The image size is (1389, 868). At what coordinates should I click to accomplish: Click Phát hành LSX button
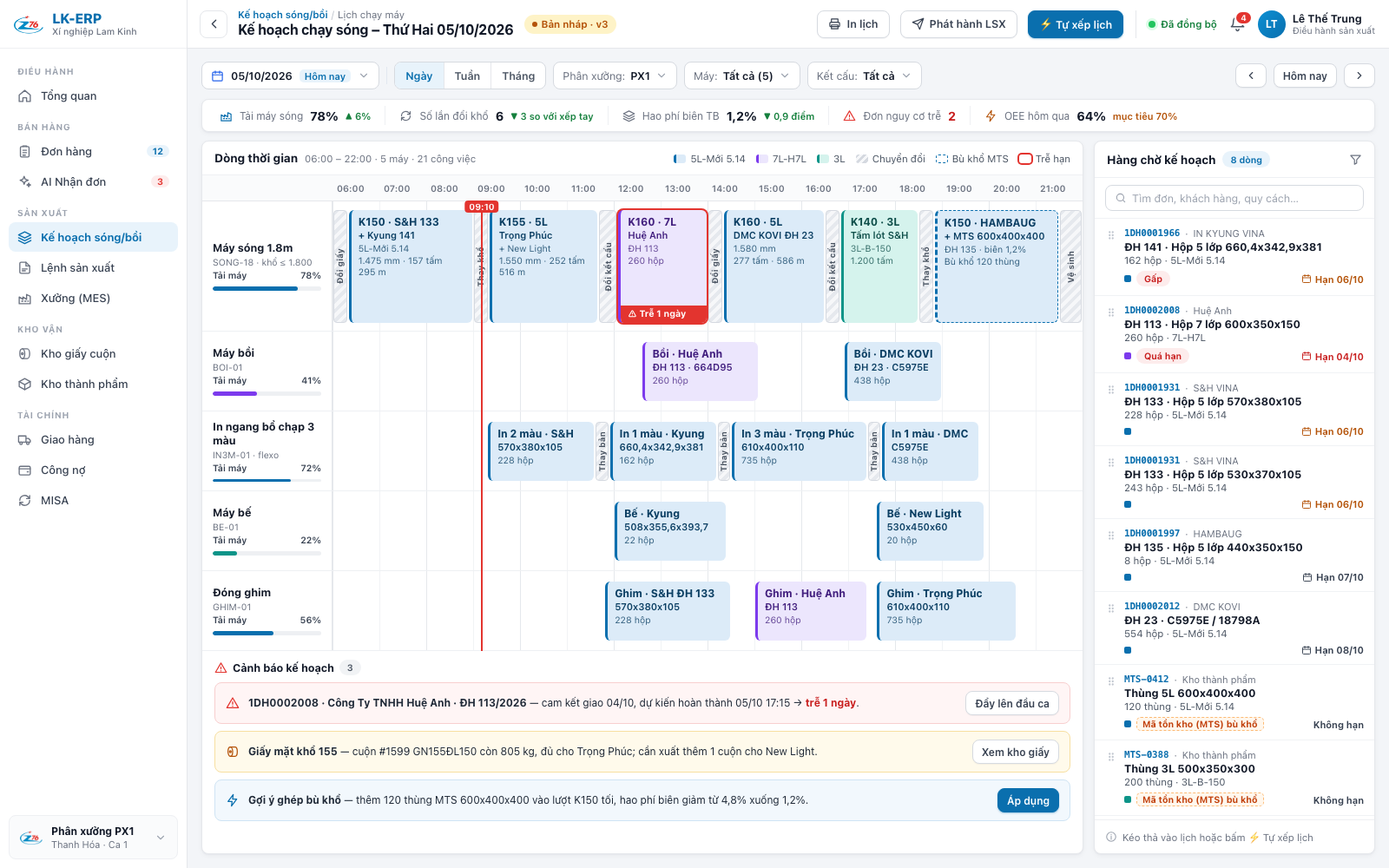tap(958, 24)
